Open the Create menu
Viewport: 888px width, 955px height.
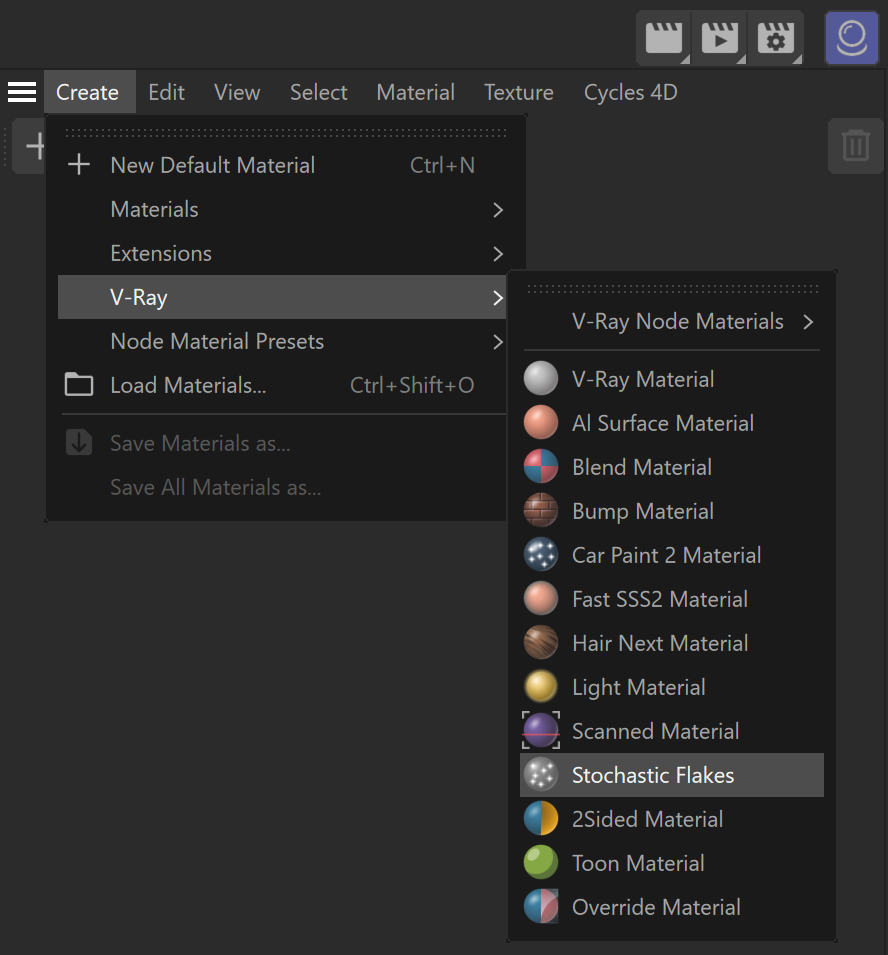coord(88,92)
